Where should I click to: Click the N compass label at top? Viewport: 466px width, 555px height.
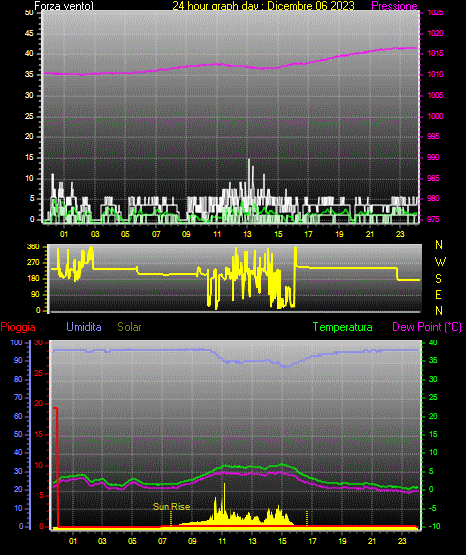click(x=439, y=245)
